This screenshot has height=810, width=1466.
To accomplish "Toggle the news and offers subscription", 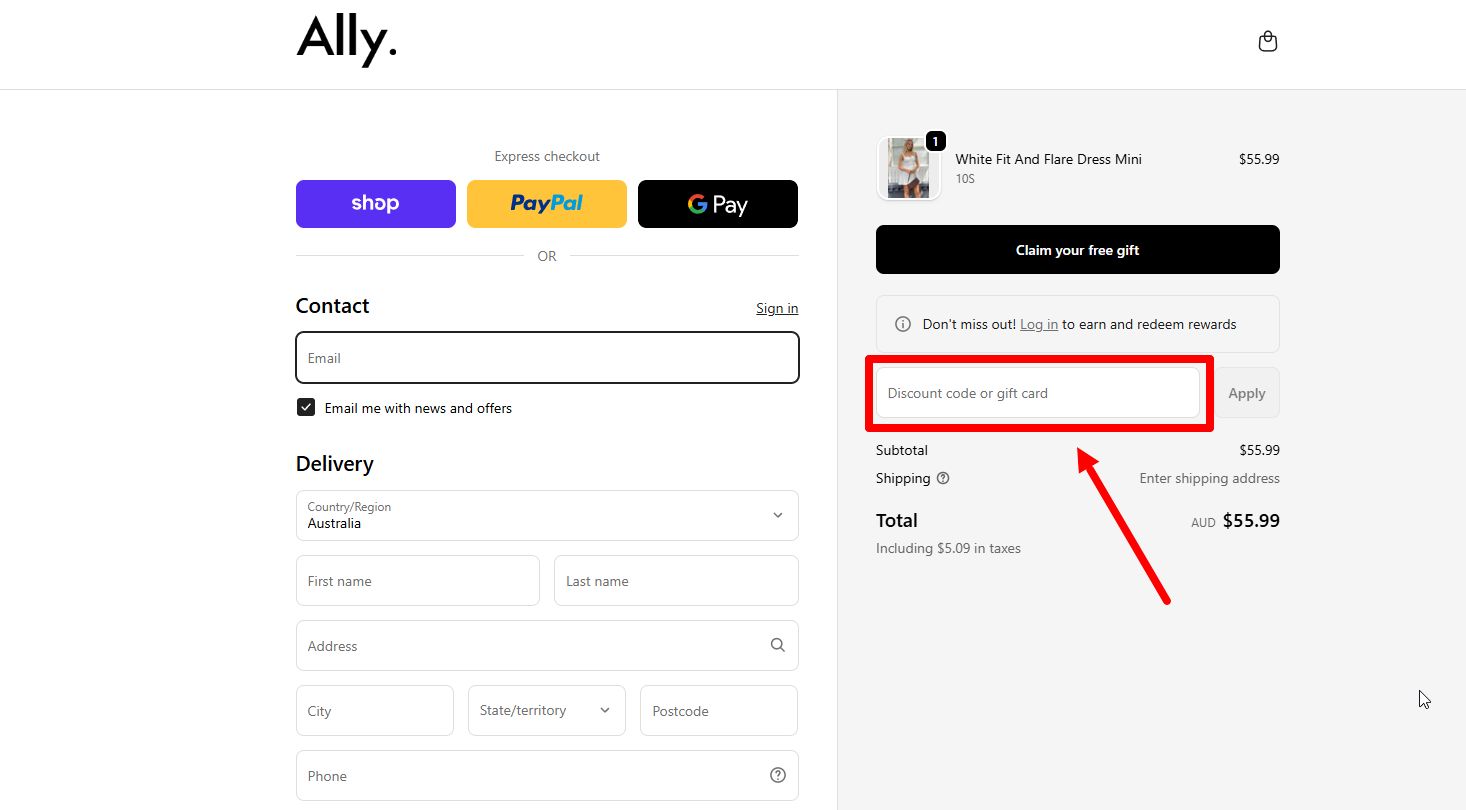I will pyautogui.click(x=305, y=407).
